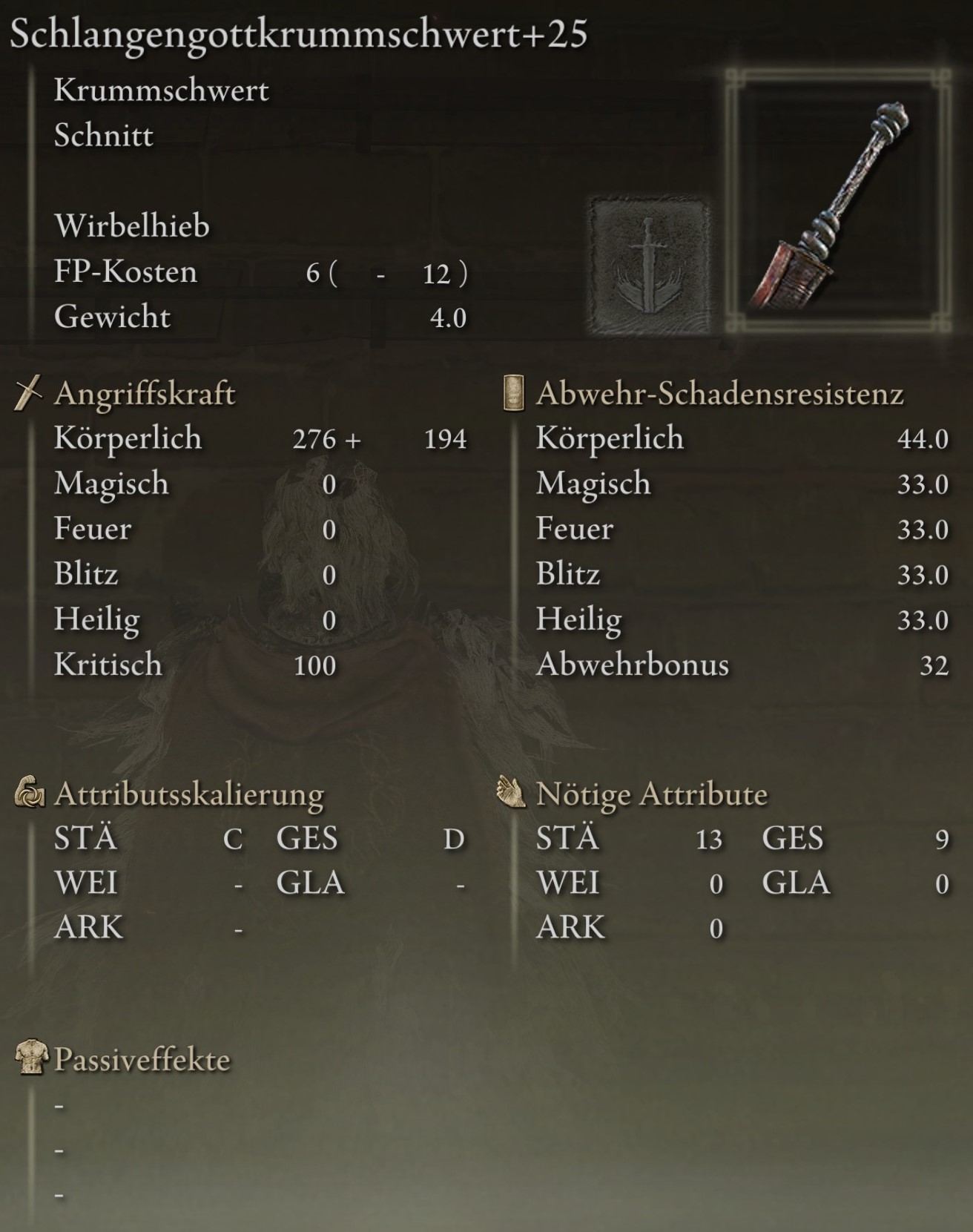Select the first empty Passiveffekte slot
The height and width of the screenshot is (1232, 973).
59,1106
